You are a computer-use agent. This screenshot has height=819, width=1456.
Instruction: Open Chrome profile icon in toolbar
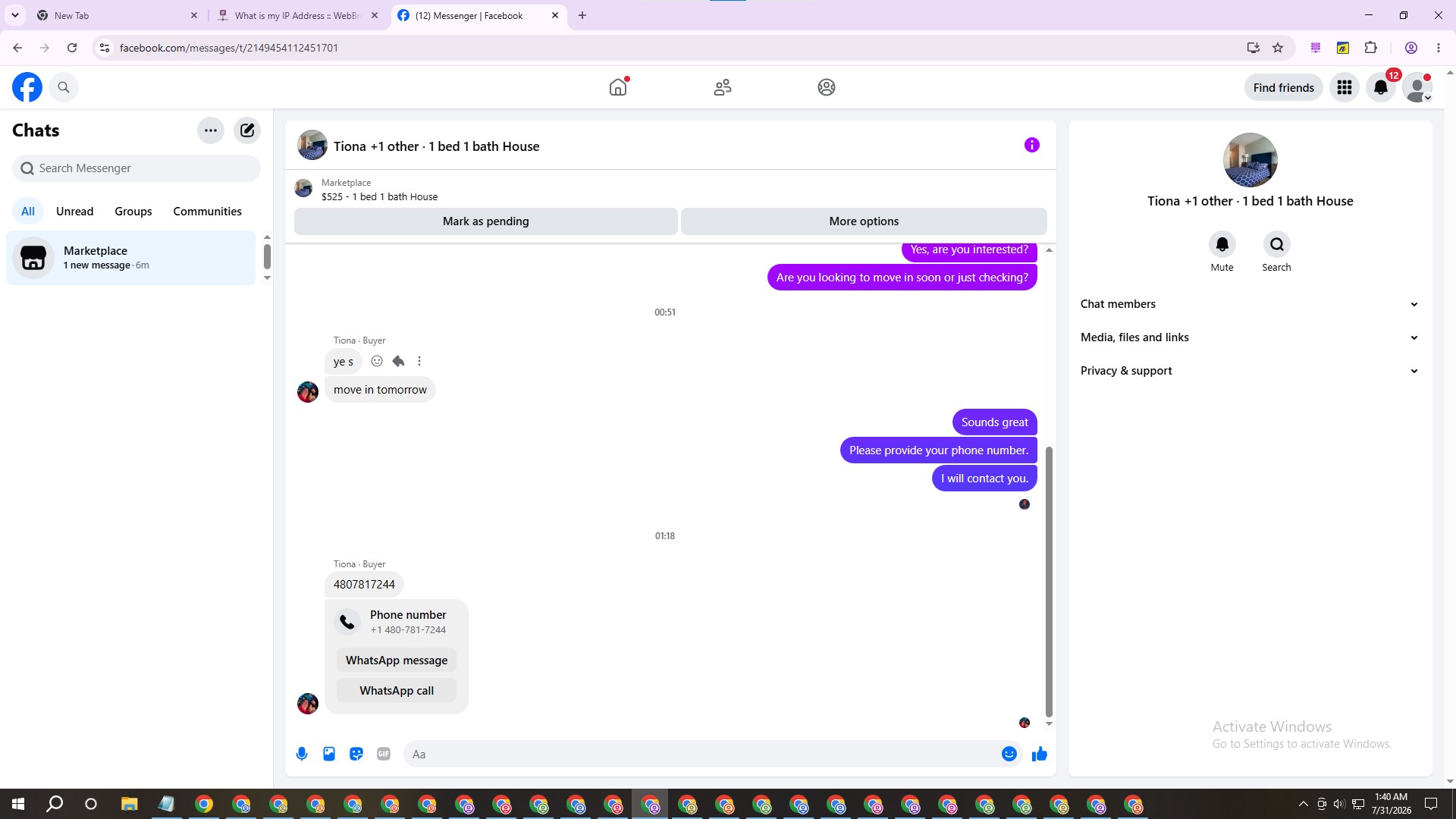click(1411, 48)
